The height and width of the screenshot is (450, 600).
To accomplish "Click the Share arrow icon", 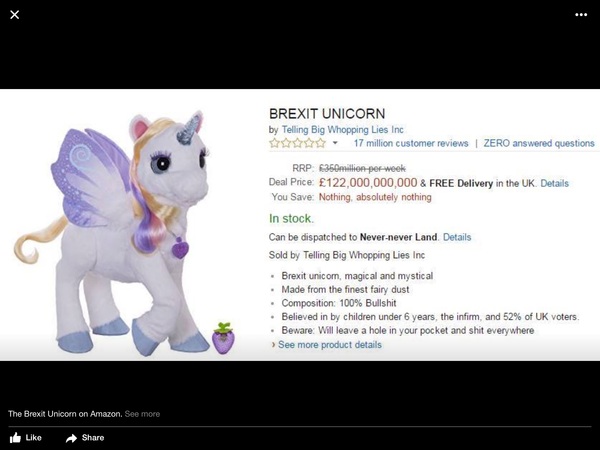I will tap(71, 438).
